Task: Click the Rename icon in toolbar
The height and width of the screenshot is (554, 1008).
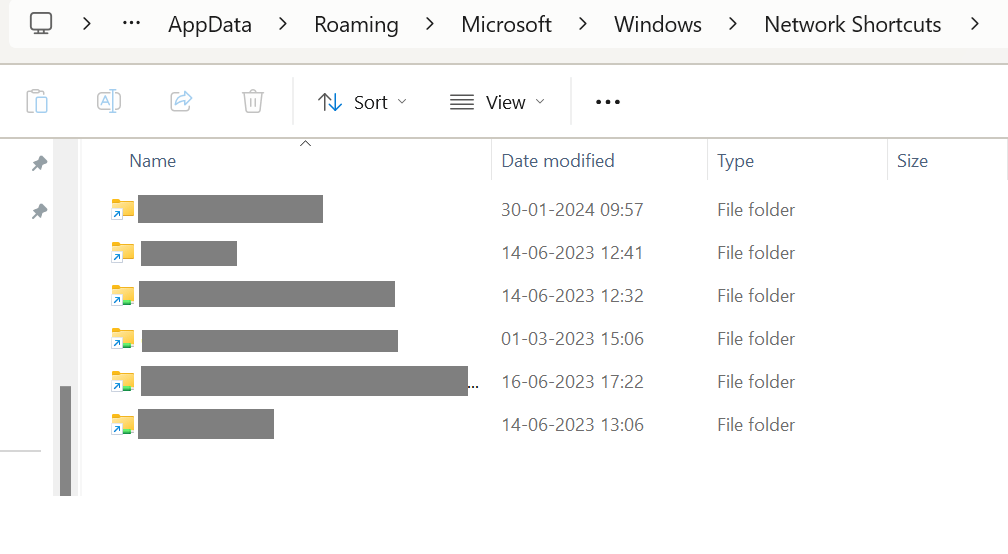Action: [x=109, y=102]
